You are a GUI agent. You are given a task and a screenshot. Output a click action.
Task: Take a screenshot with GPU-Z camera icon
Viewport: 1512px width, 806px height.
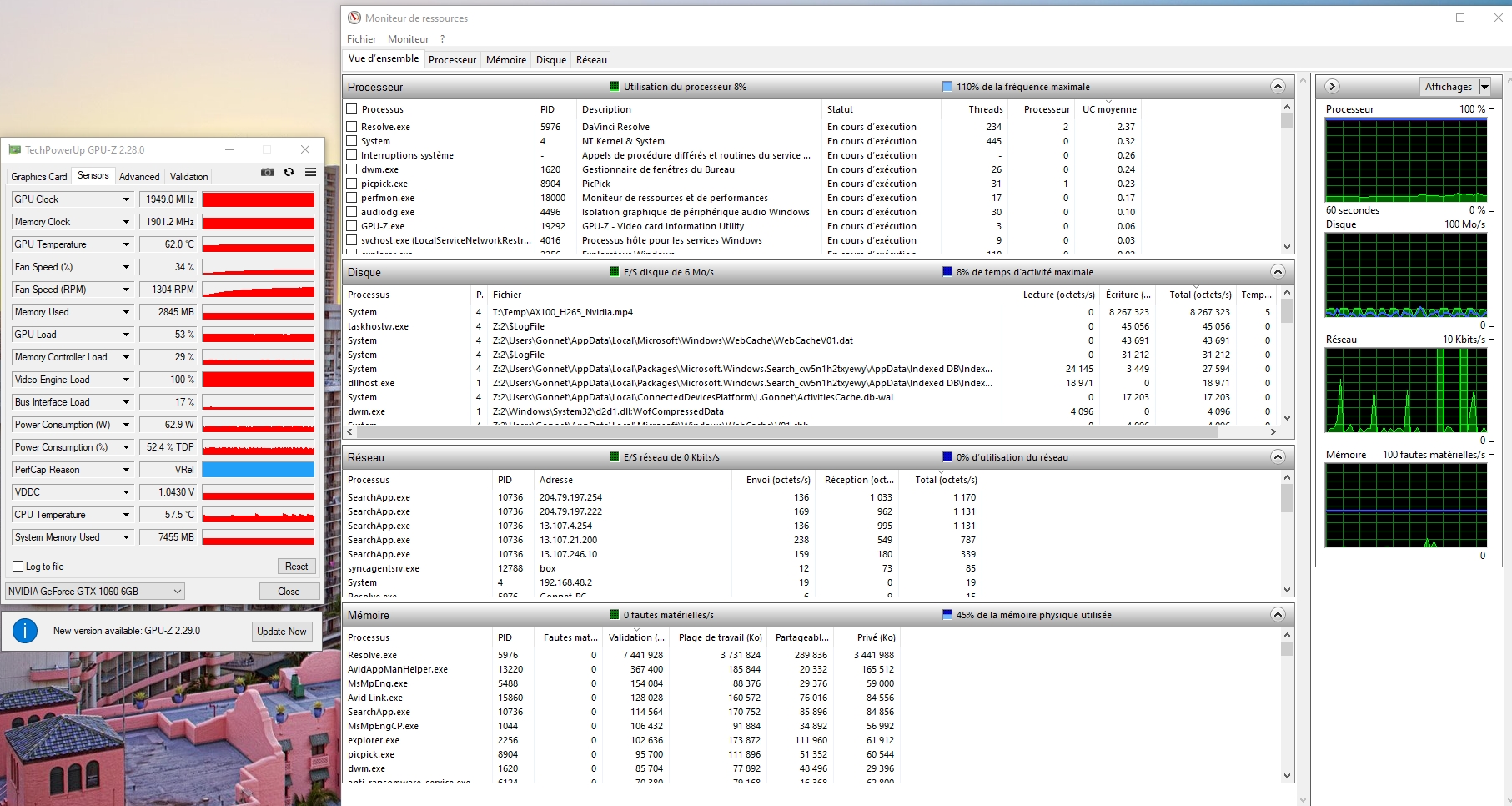268,172
